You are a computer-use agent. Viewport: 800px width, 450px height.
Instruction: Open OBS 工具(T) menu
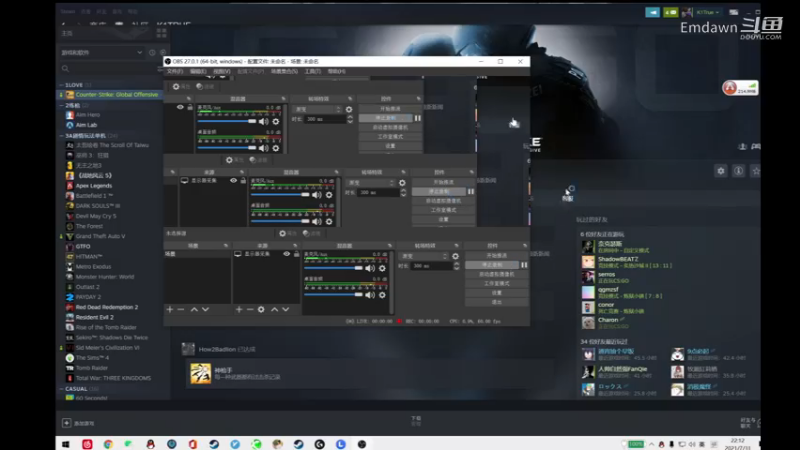[x=312, y=71]
